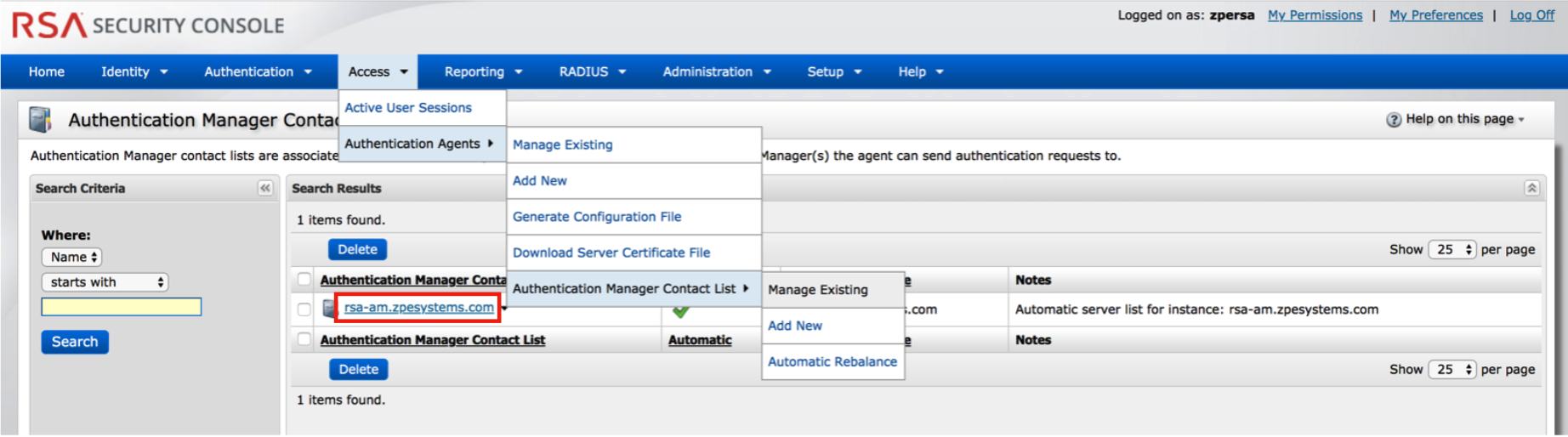The height and width of the screenshot is (437, 1568).
Task: Click the Log Off link
Action: pos(1531,15)
